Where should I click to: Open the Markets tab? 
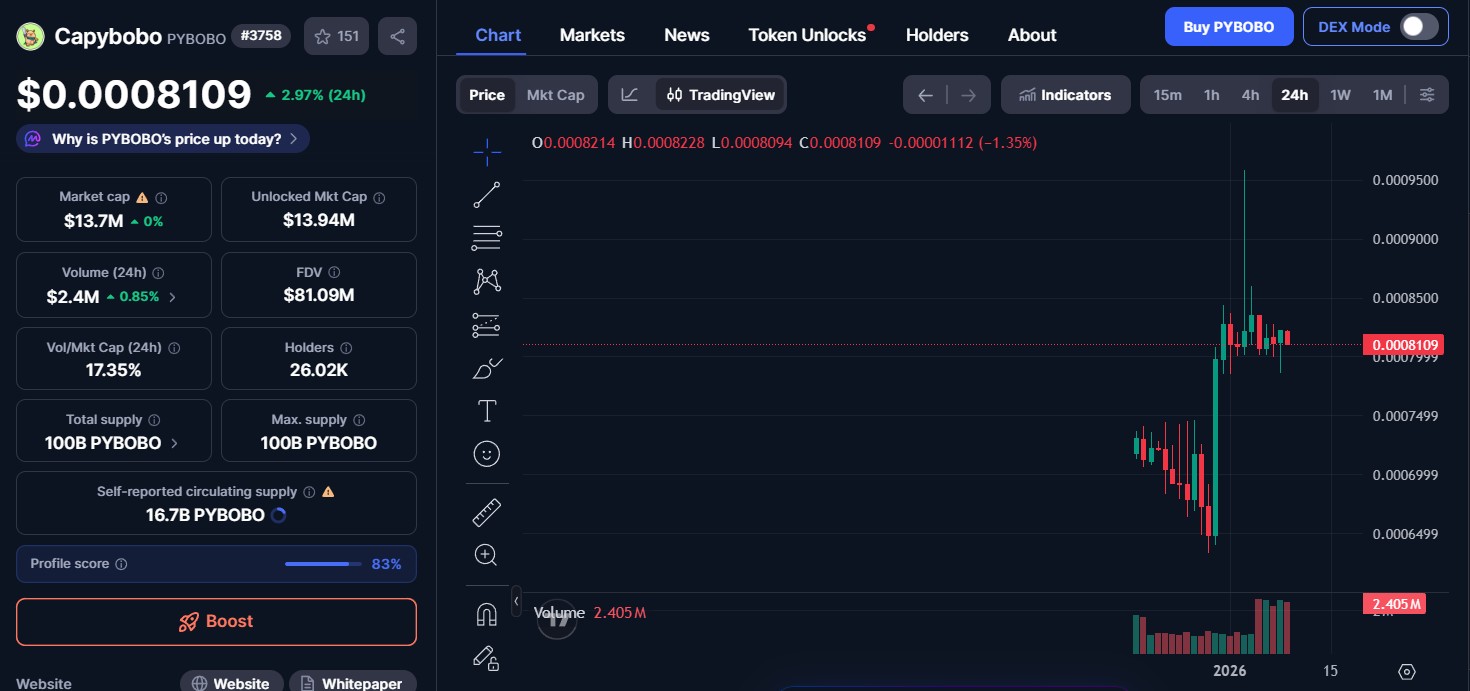pos(592,35)
